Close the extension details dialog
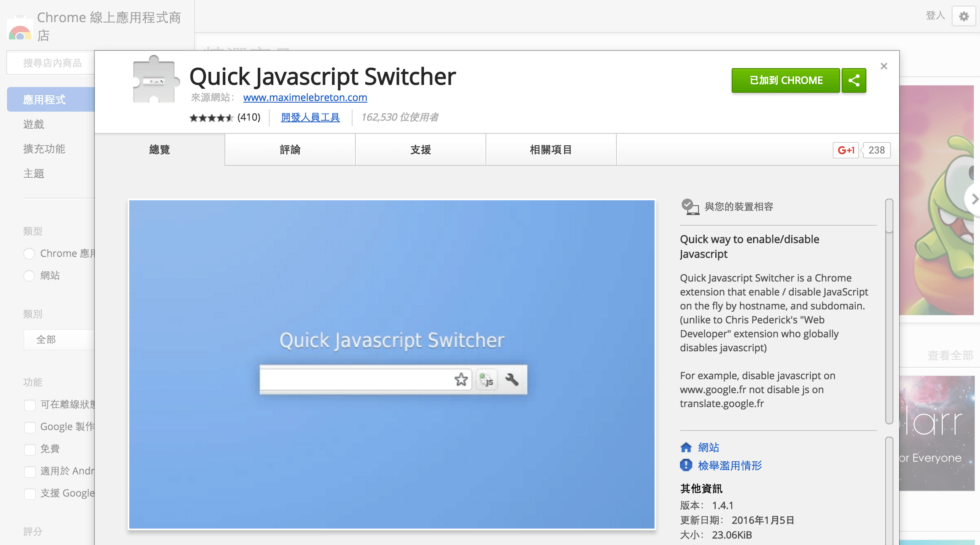The height and width of the screenshot is (545, 980). pos(883,66)
